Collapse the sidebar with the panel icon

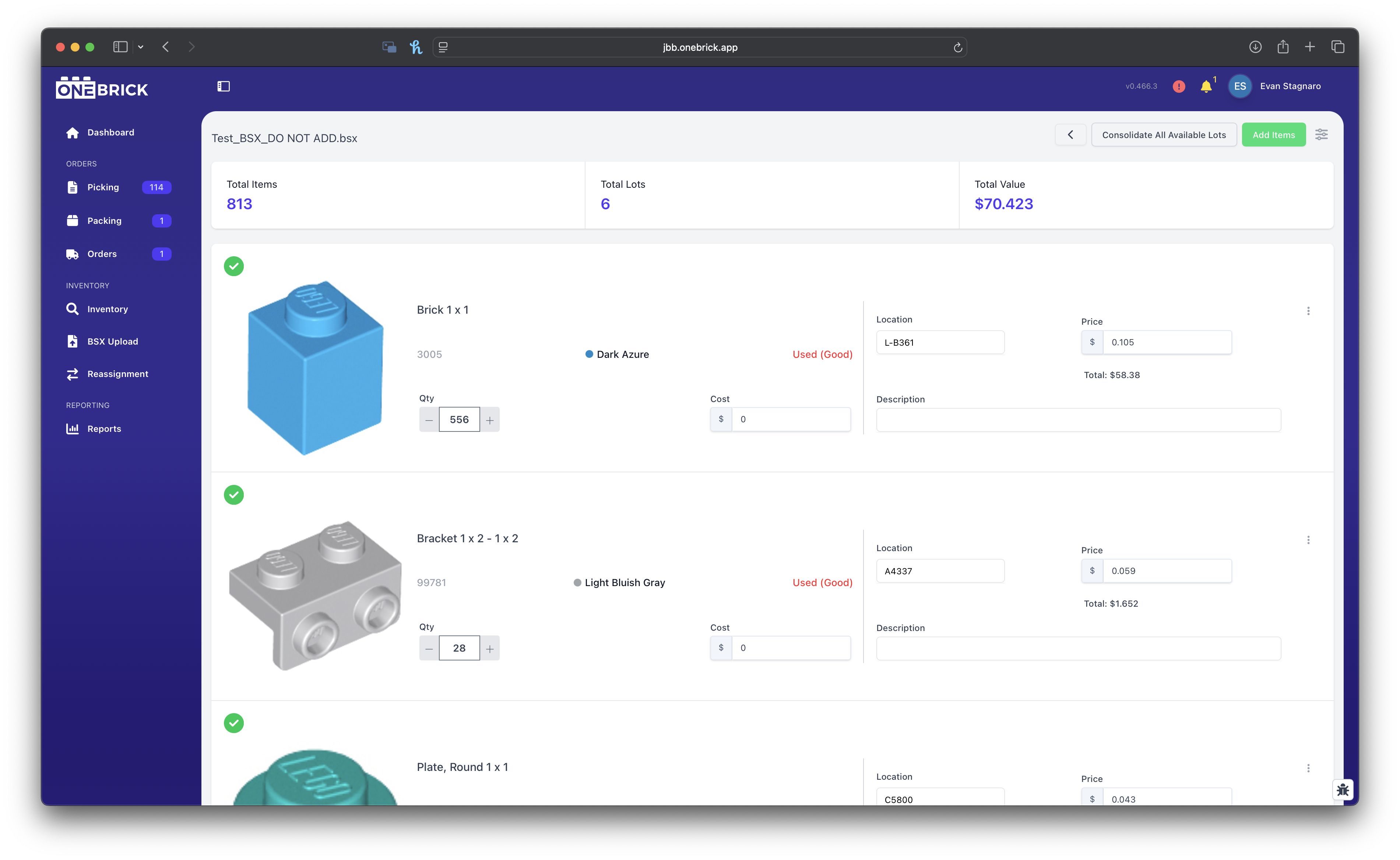[224, 87]
